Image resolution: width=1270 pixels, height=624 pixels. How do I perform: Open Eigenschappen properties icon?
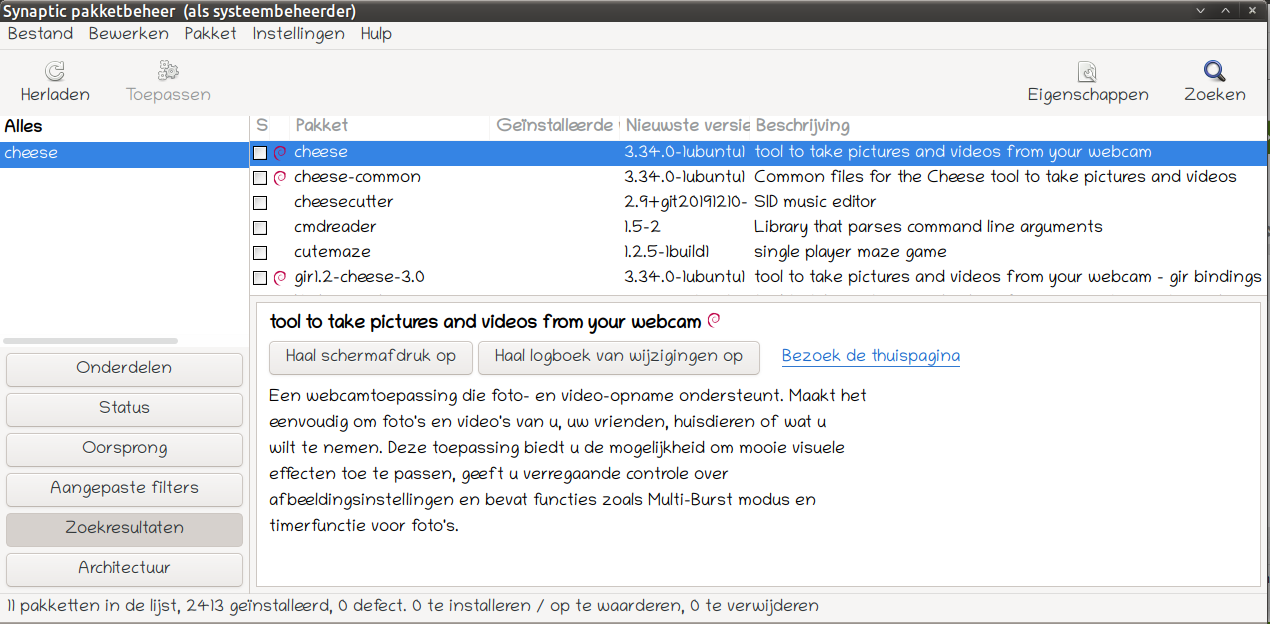1087,71
